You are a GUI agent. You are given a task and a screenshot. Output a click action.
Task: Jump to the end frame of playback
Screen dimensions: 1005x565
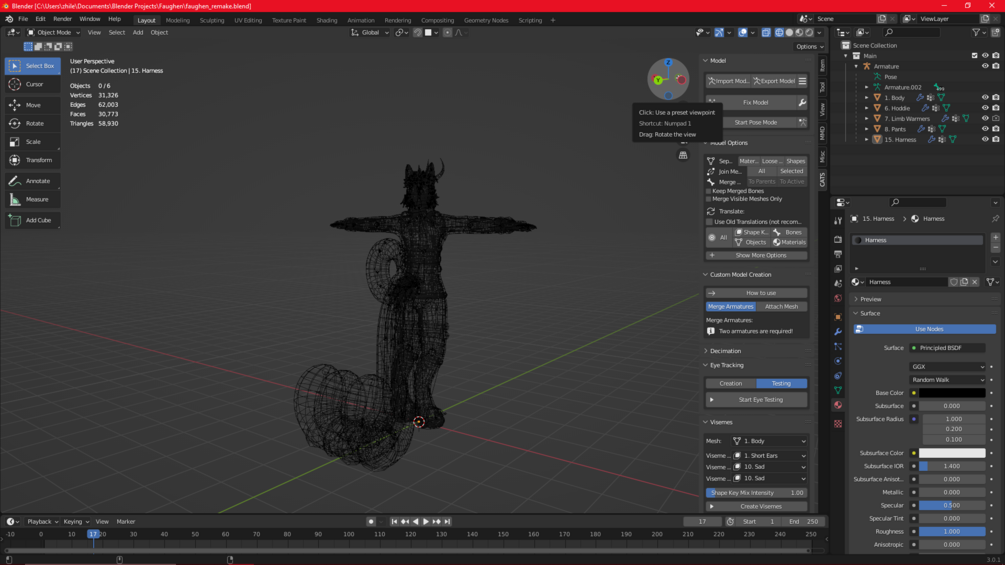click(x=447, y=521)
